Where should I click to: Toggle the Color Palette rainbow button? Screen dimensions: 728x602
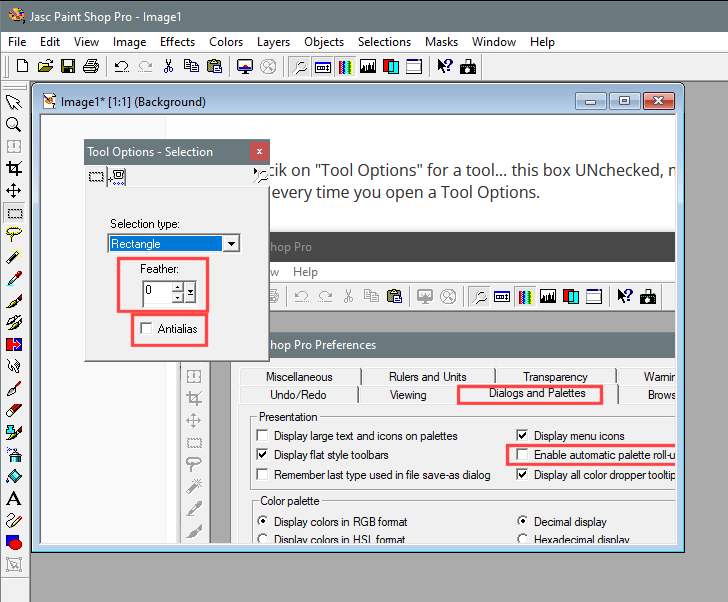click(x=345, y=67)
